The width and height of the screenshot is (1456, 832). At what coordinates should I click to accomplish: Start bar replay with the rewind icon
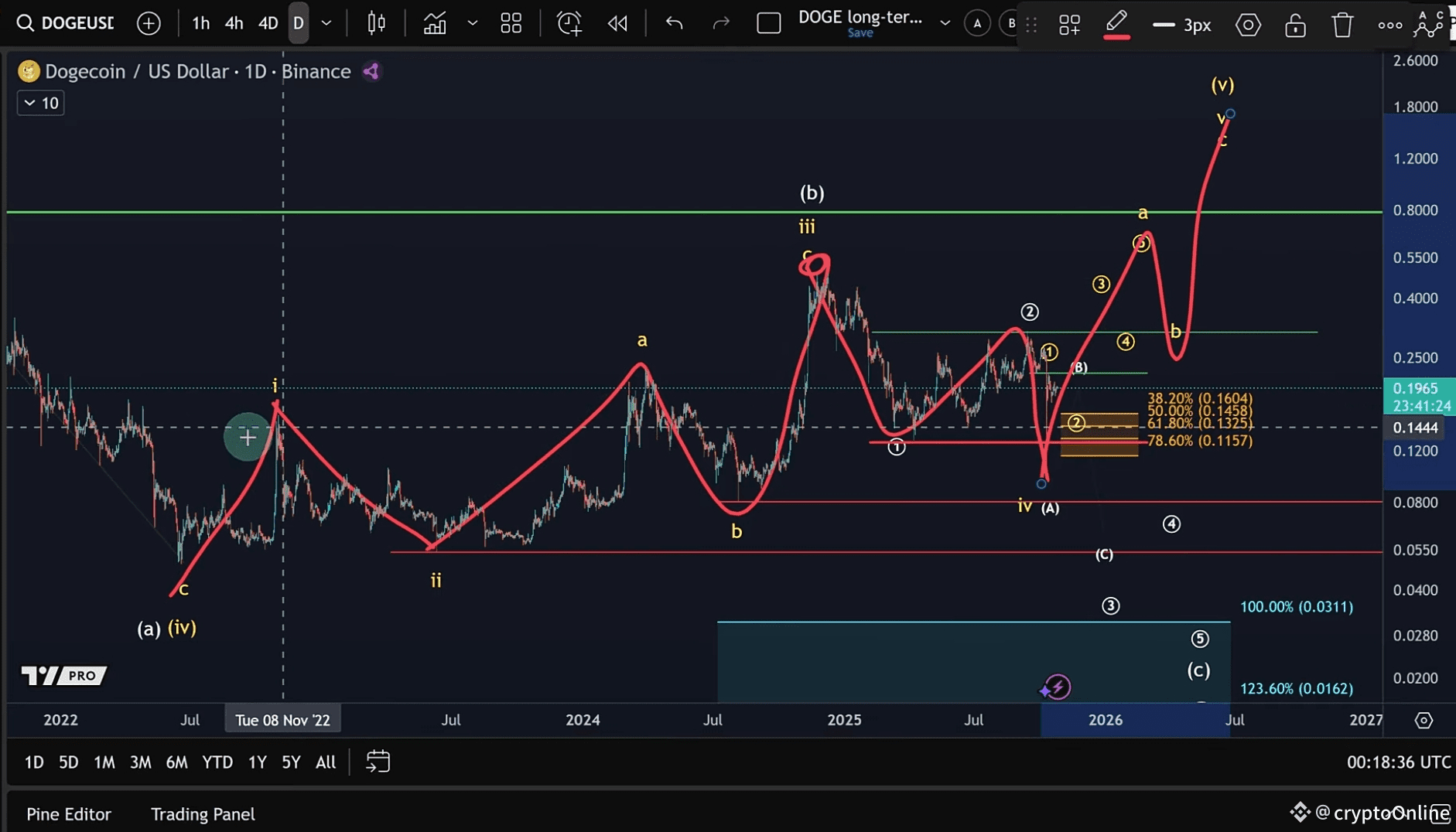617,23
